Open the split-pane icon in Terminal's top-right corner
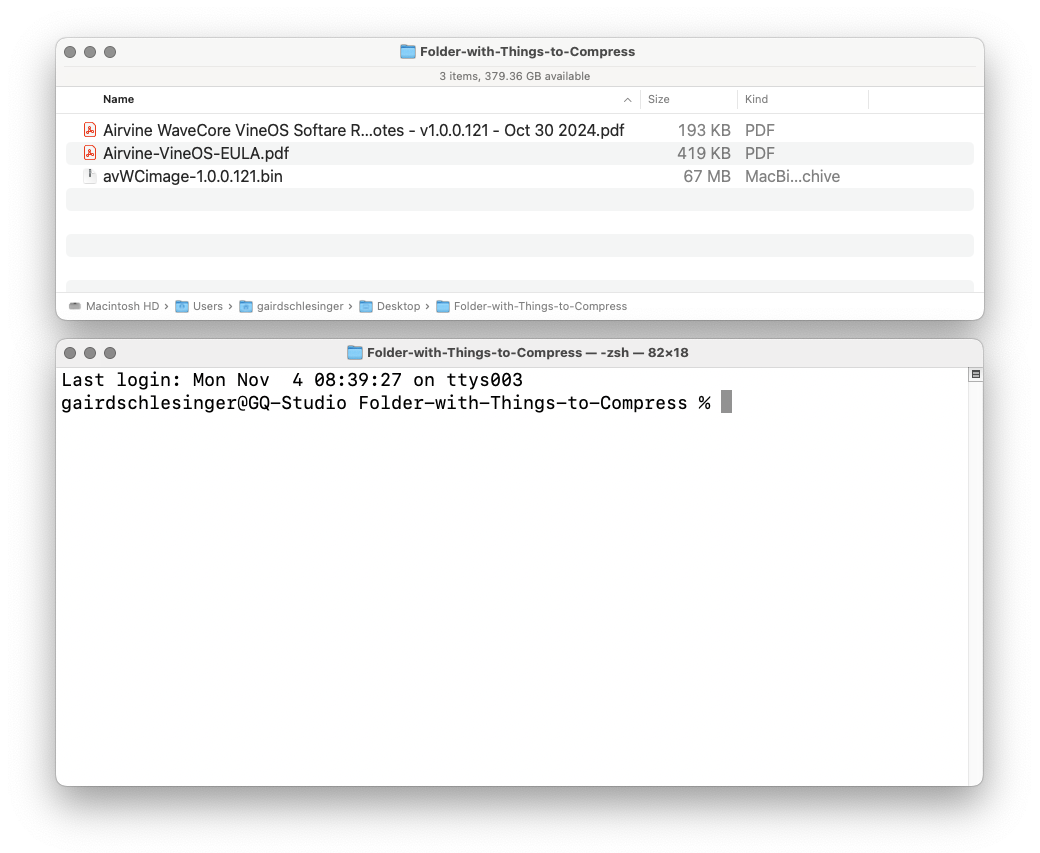 coord(976,373)
